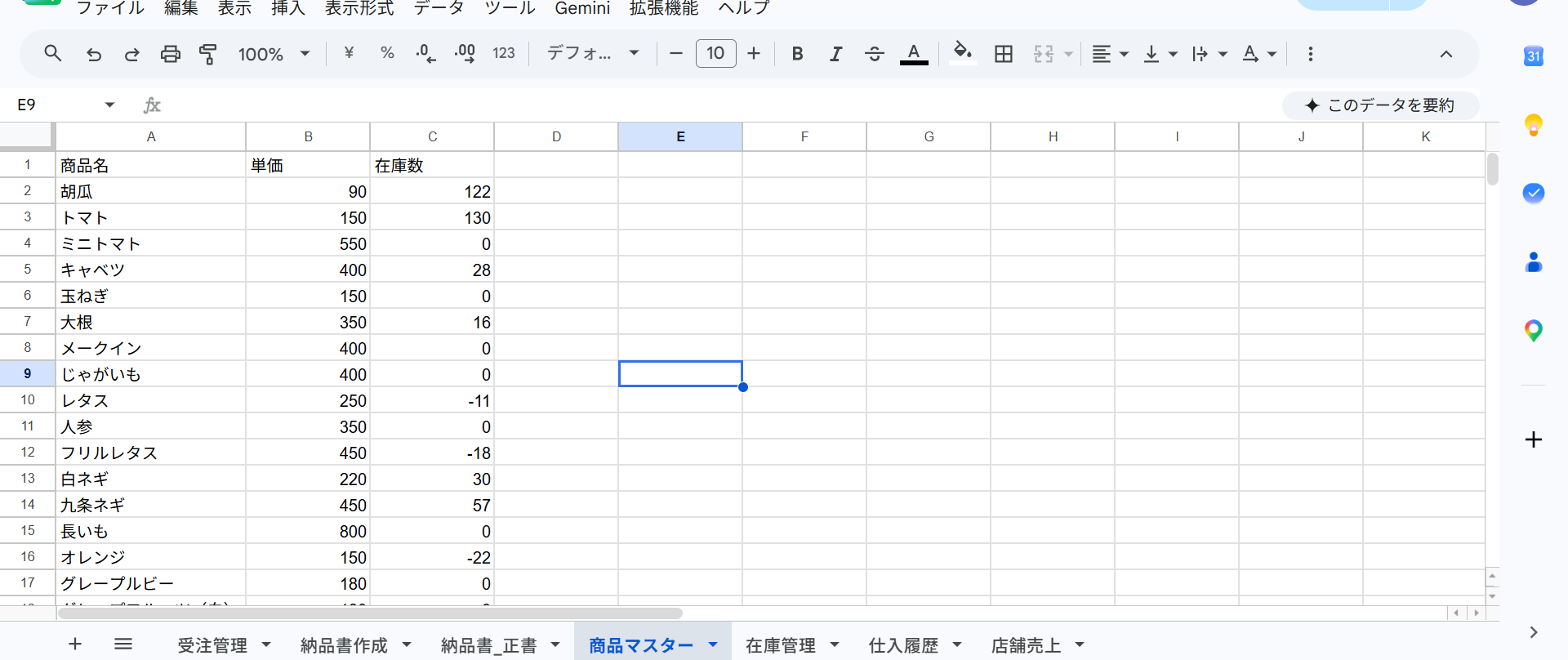Open the fill color bucket tool
This screenshot has width=1568, height=660.
coord(963,54)
